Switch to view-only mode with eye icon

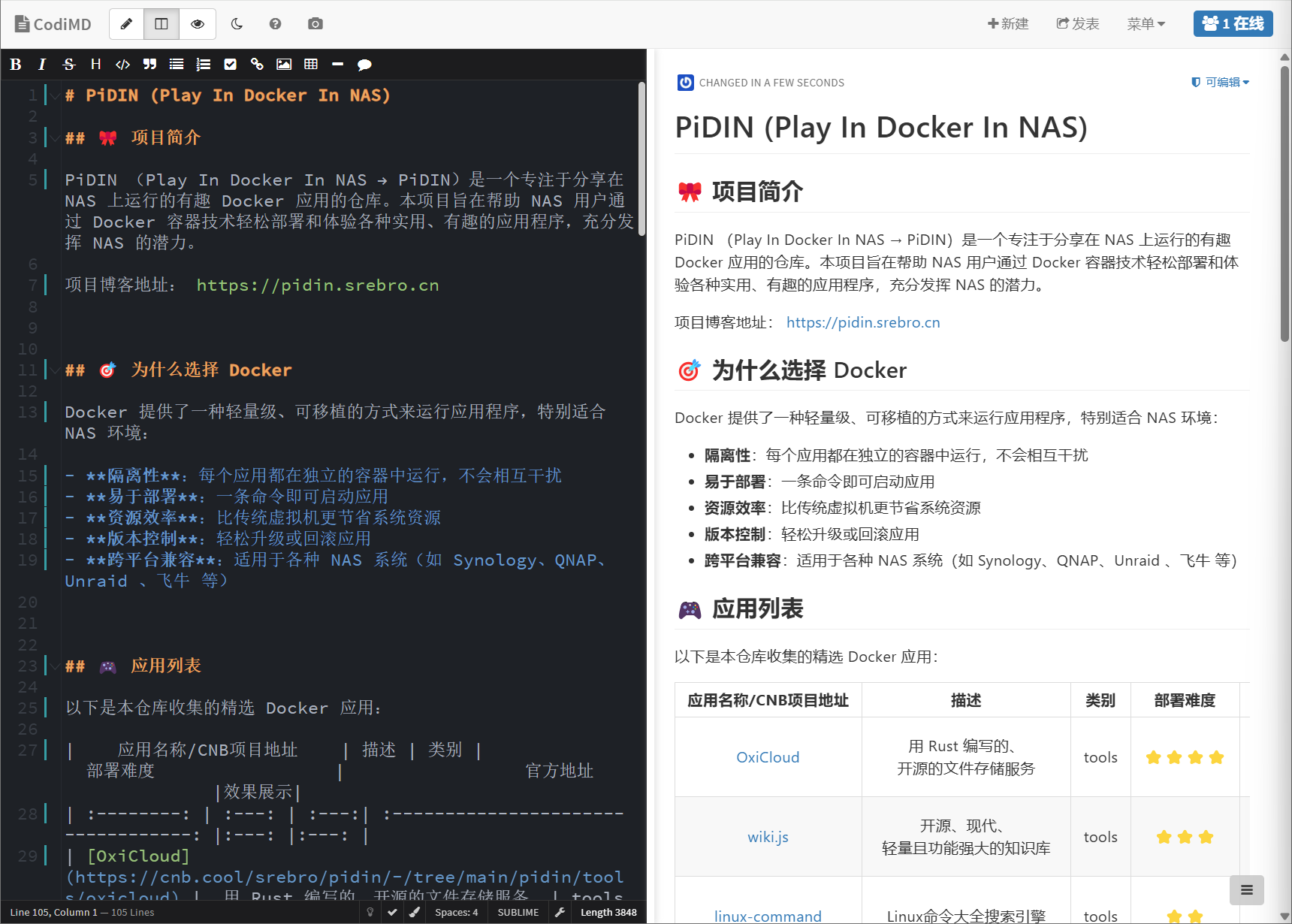pyautogui.click(x=198, y=24)
